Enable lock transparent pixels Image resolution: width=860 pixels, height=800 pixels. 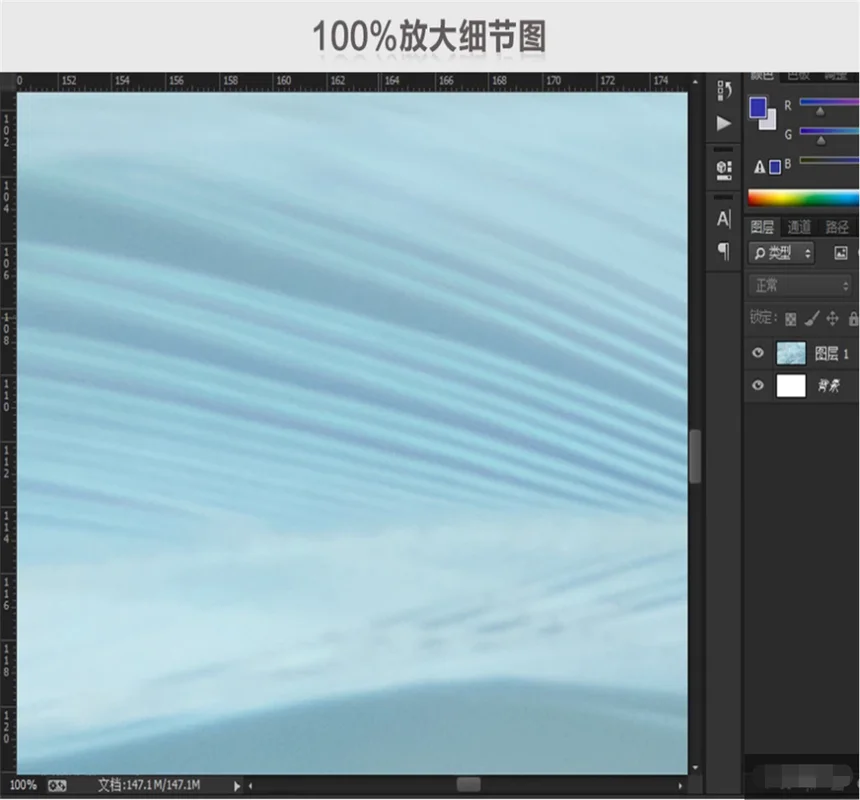[x=790, y=319]
